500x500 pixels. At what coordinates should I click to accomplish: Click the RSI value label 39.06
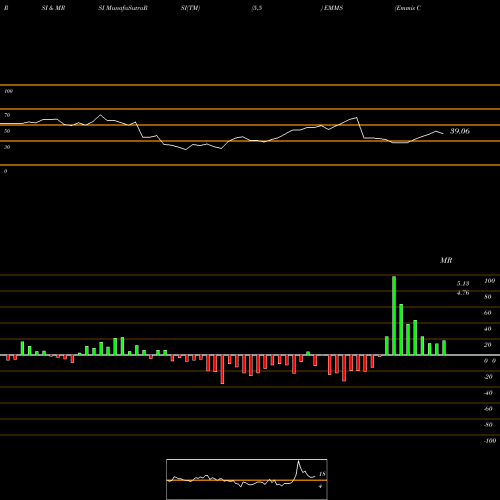pyautogui.click(x=460, y=131)
